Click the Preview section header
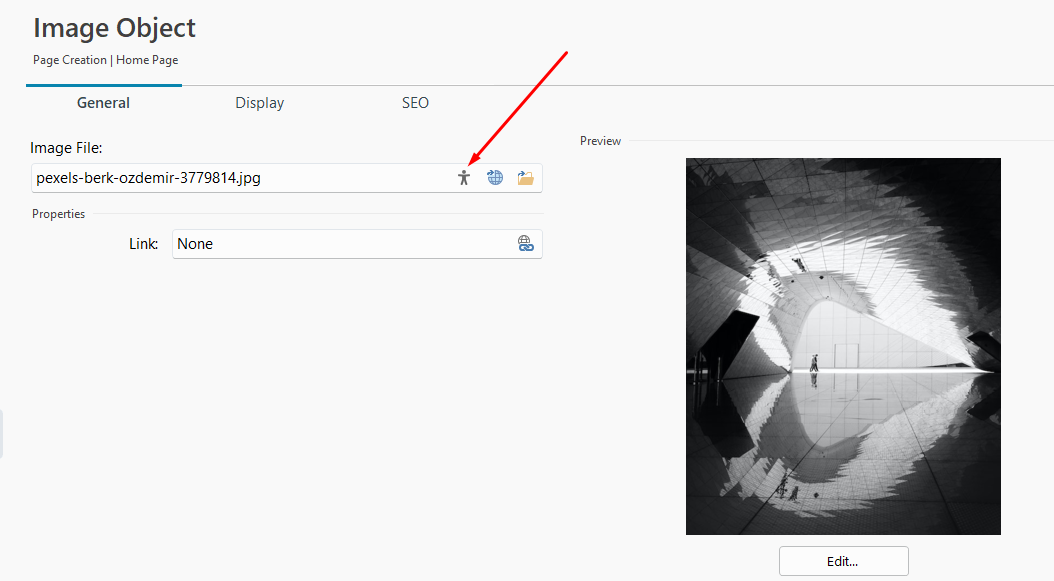Screen dimensions: 1054x581 600,141
